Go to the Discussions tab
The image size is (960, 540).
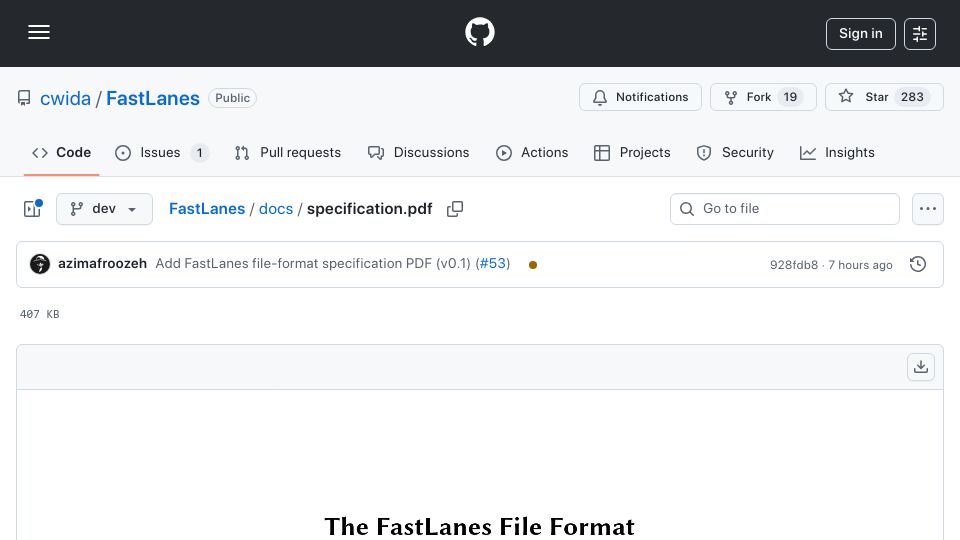[x=418, y=152]
